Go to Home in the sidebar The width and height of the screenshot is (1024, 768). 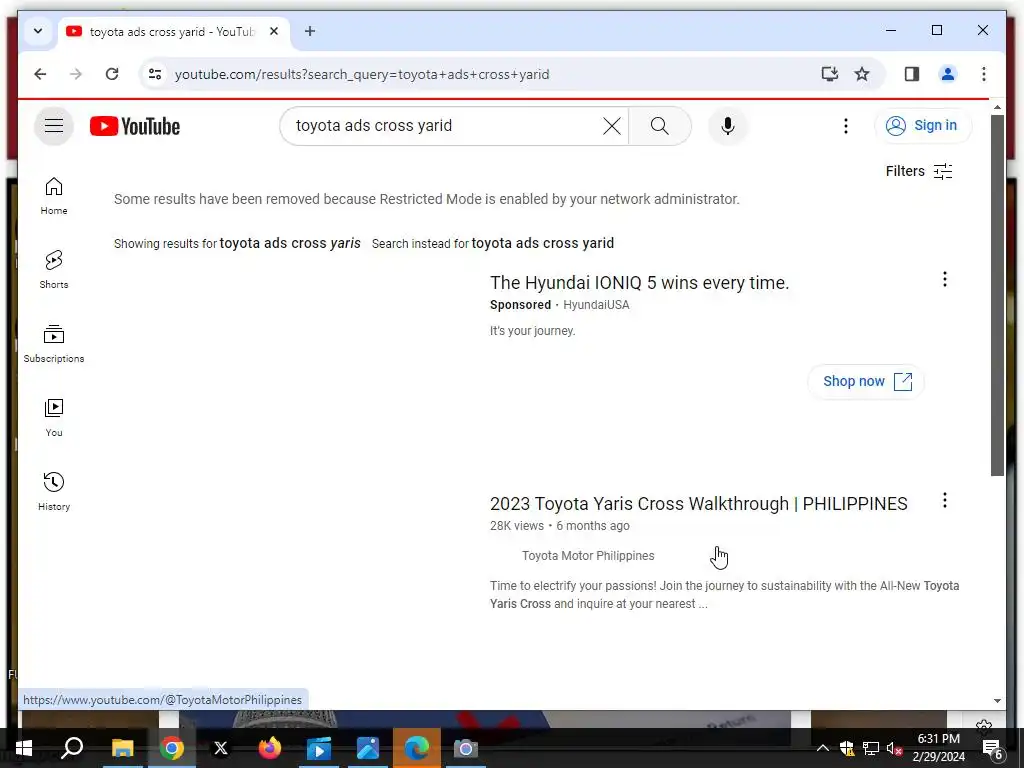tap(54, 196)
